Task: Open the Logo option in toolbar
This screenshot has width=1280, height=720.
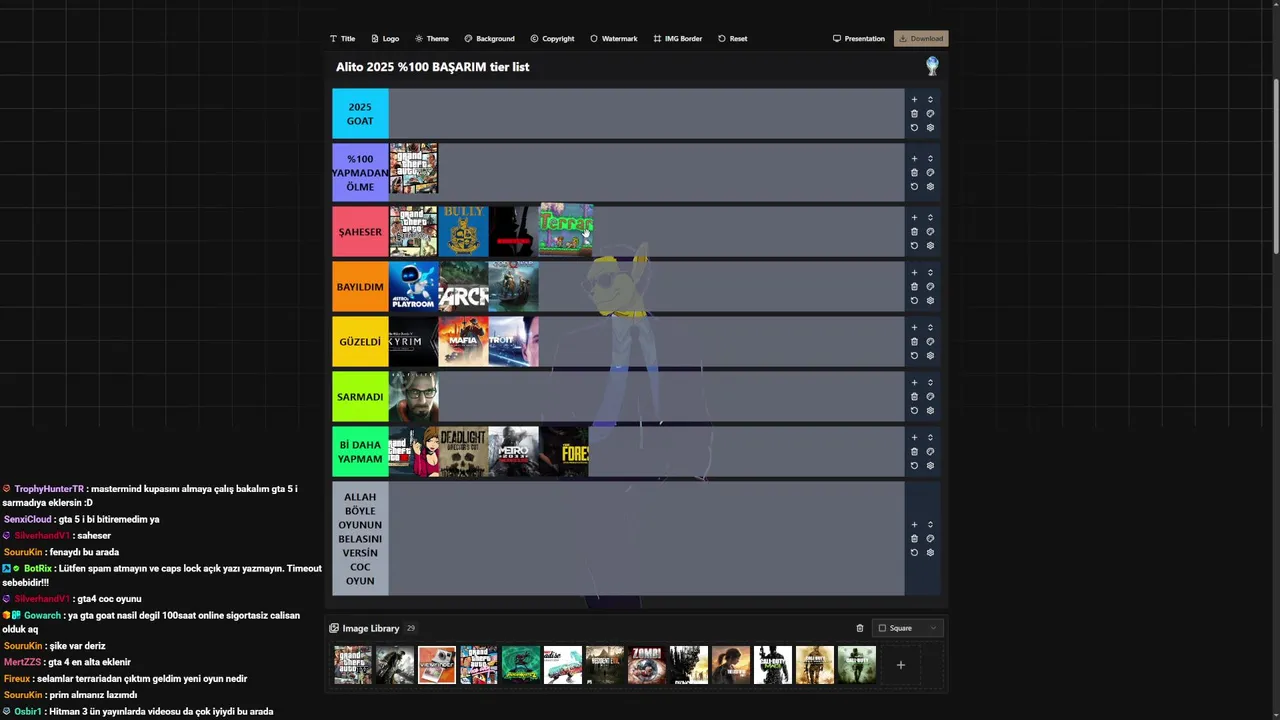Action: coord(385,39)
